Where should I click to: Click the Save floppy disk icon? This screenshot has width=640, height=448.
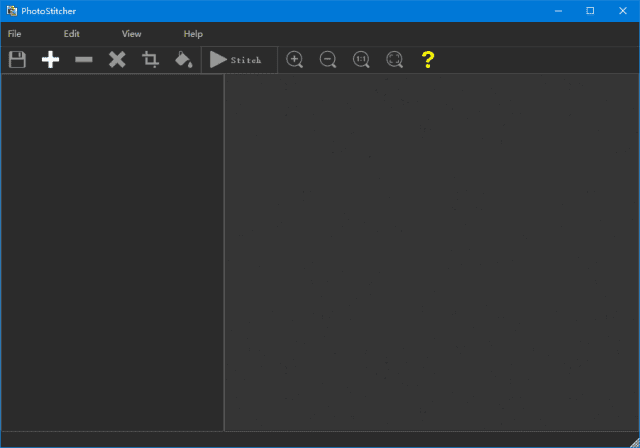pyautogui.click(x=17, y=60)
